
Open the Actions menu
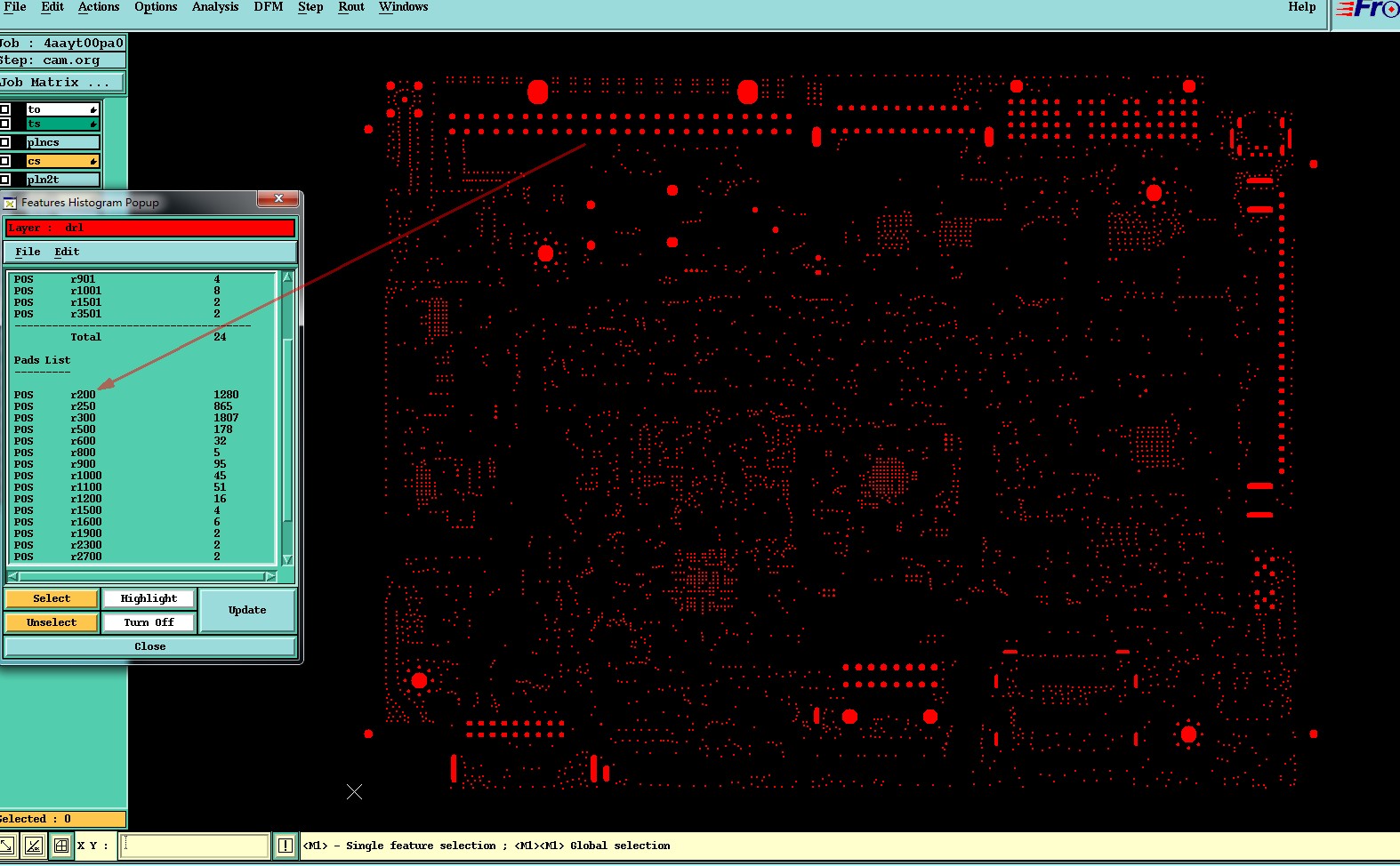[99, 7]
